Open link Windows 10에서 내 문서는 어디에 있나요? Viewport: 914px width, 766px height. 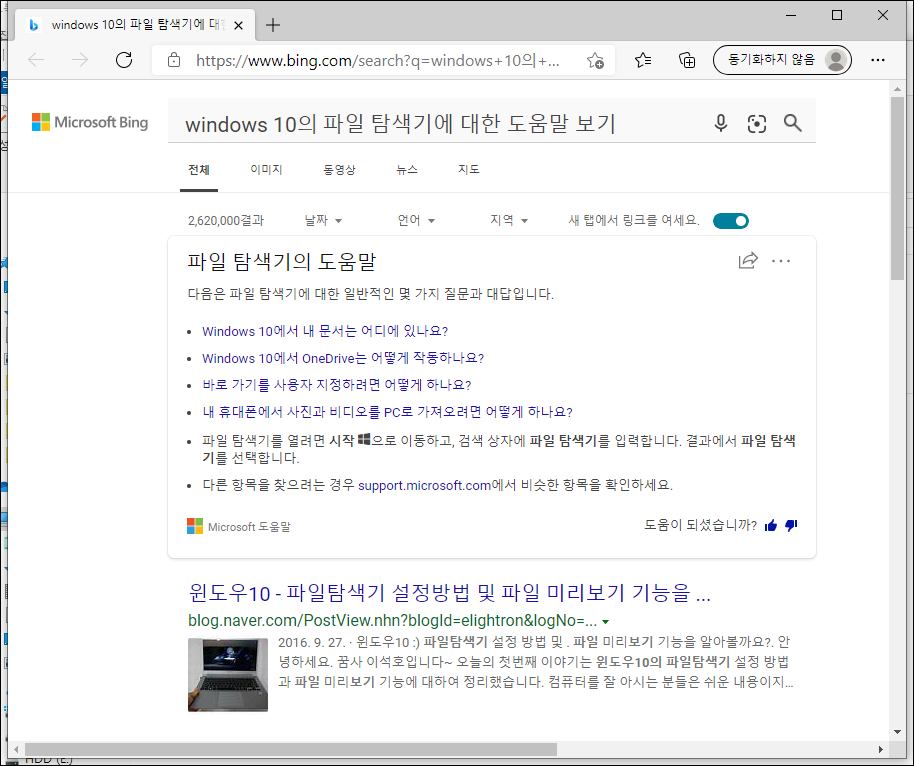coord(325,331)
